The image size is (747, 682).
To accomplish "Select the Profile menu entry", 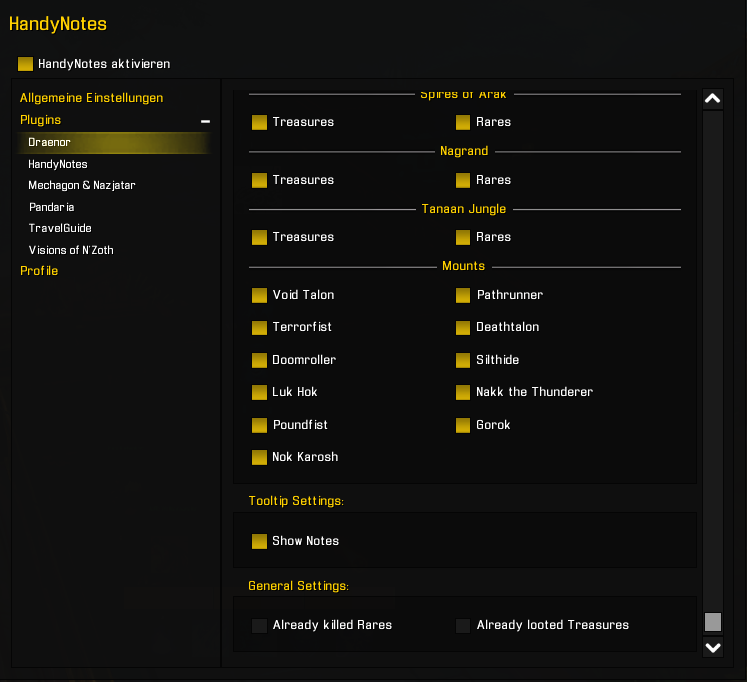I will [39, 271].
